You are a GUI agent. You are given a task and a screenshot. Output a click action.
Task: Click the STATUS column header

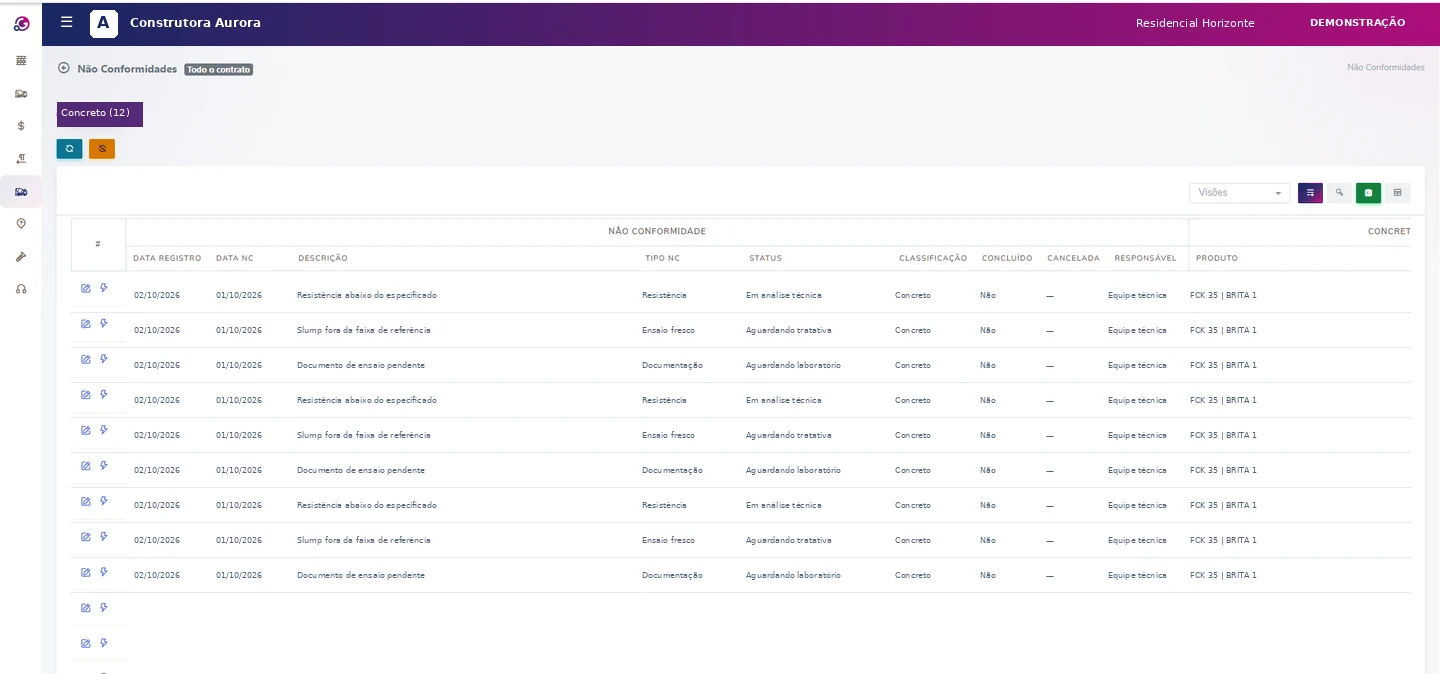[765, 258]
